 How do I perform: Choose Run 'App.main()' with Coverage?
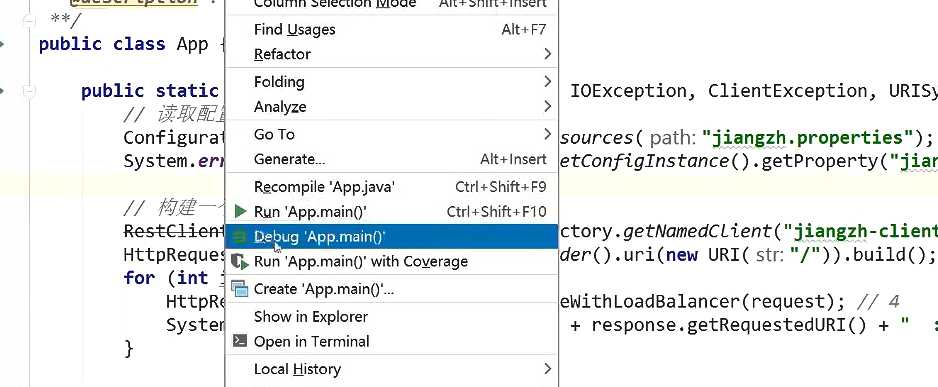pyautogui.click(x=391, y=261)
